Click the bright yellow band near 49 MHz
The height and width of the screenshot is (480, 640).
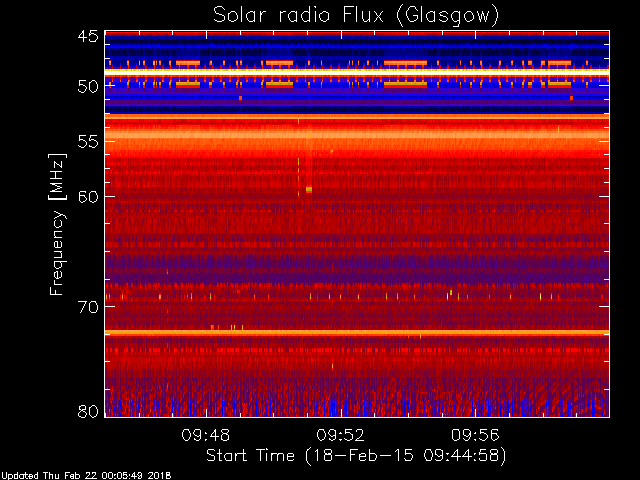pyautogui.click(x=357, y=72)
